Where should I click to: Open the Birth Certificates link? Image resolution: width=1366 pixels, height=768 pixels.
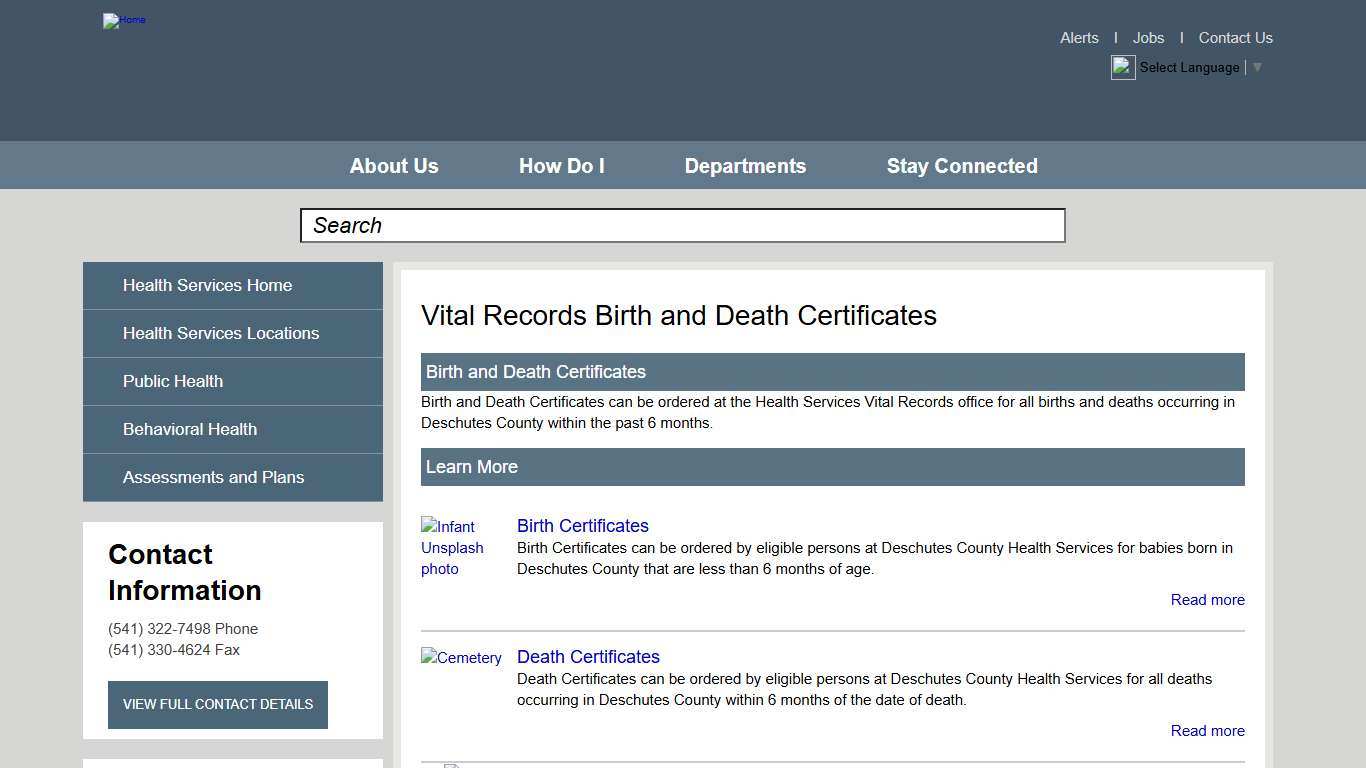(583, 525)
